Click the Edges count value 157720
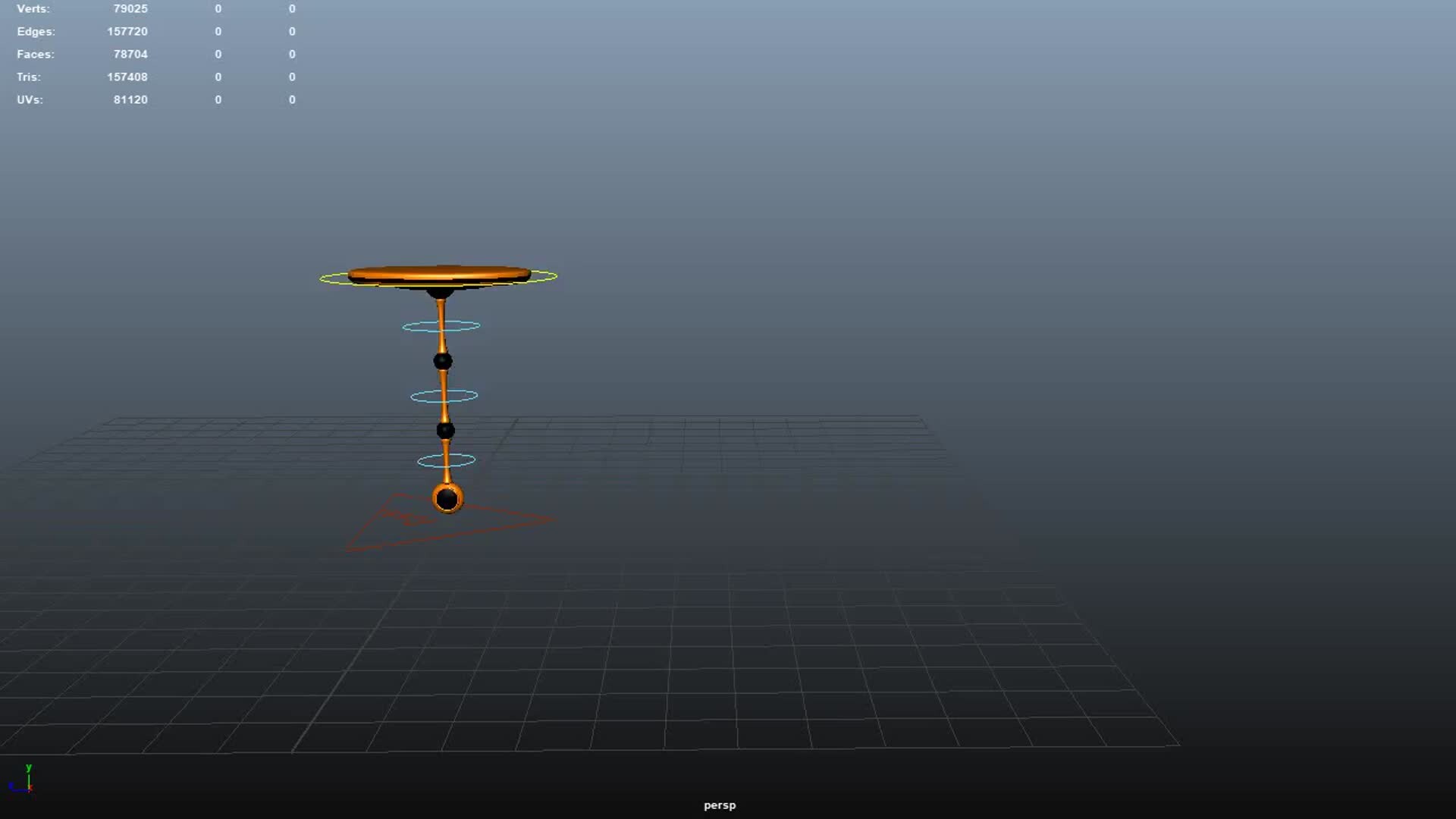This screenshot has width=1456, height=819. (129, 31)
